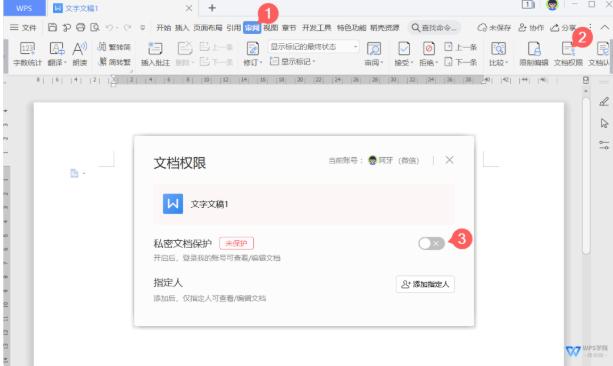Click the WPS home tab
The image size is (613, 366).
[x=24, y=8]
